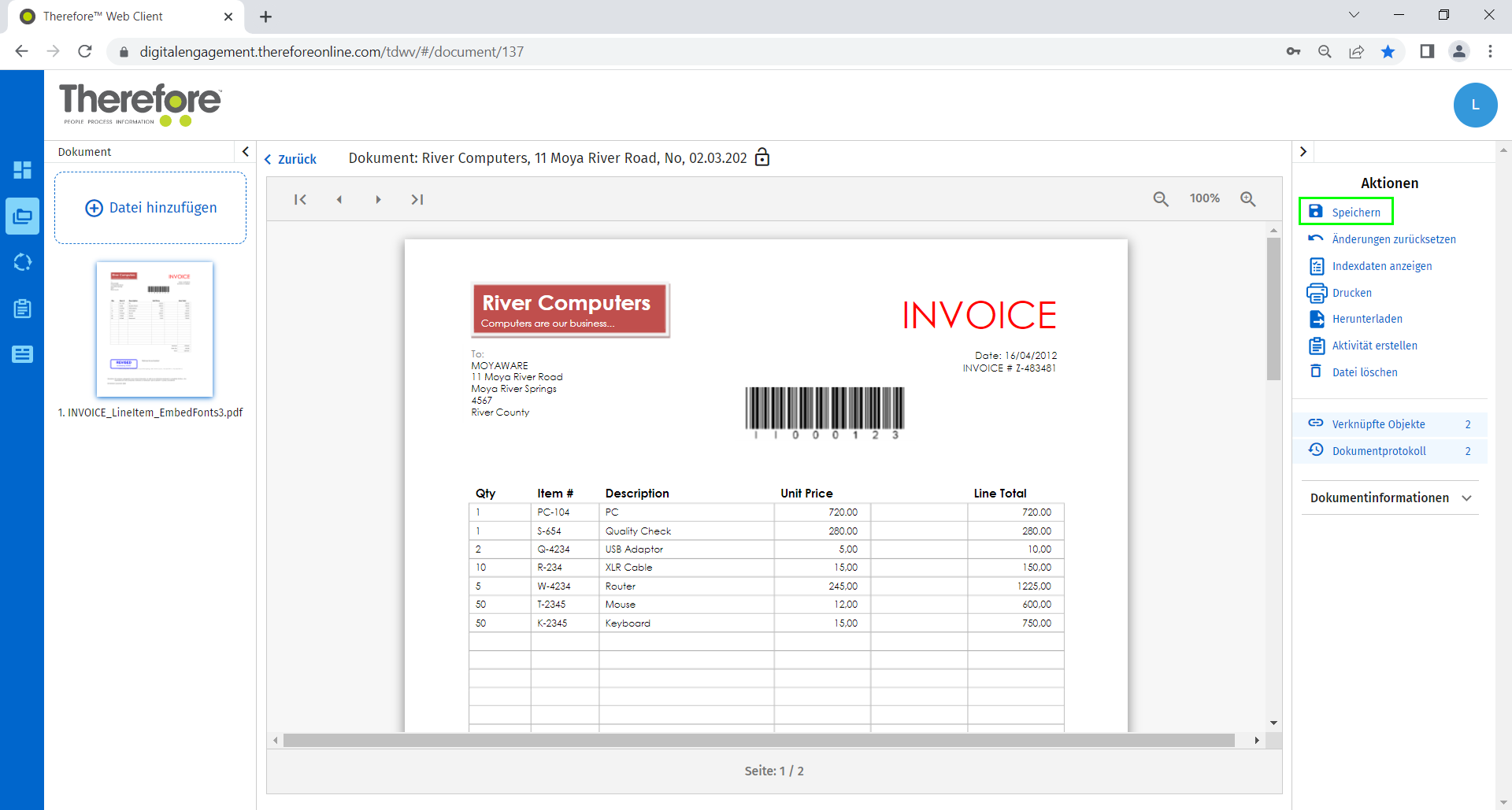Click the printer icon for Drucken
This screenshot has height=810, width=1512.
pos(1316,293)
